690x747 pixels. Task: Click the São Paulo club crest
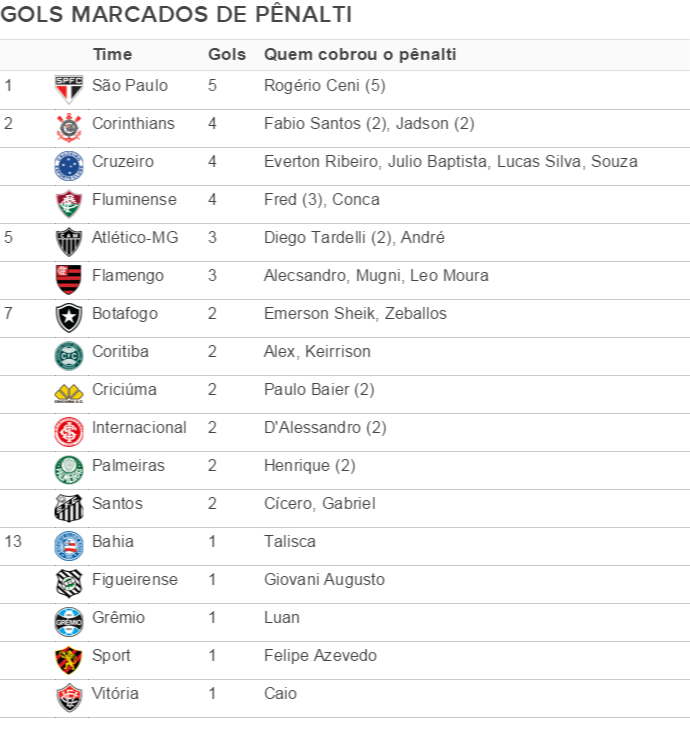coord(69,89)
